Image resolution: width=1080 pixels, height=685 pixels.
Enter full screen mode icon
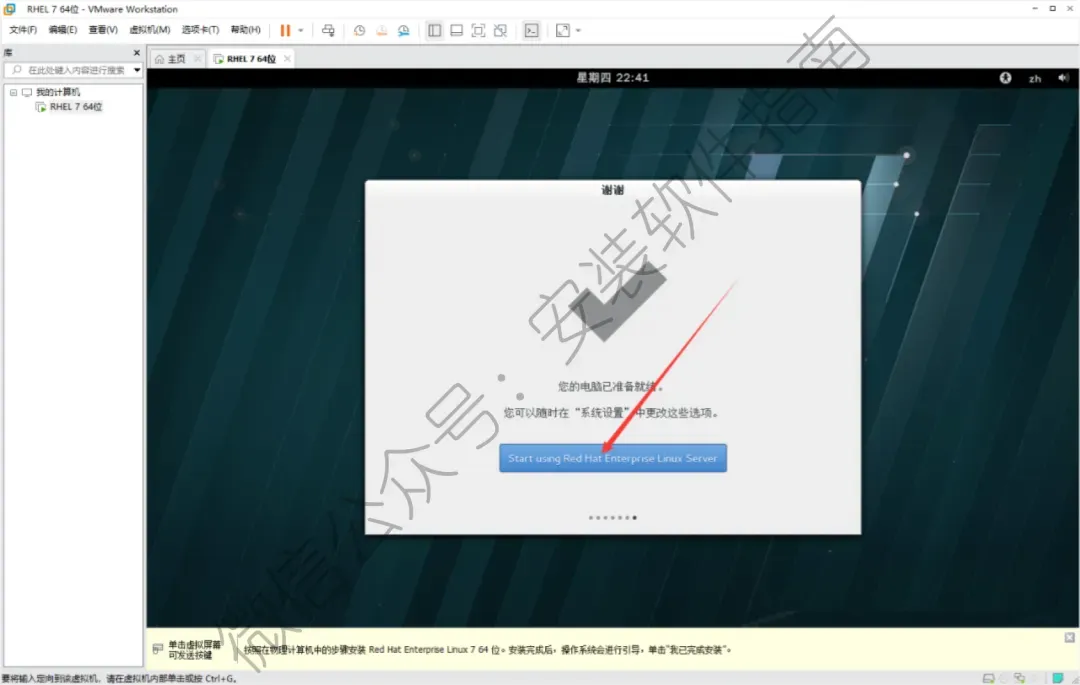479,30
